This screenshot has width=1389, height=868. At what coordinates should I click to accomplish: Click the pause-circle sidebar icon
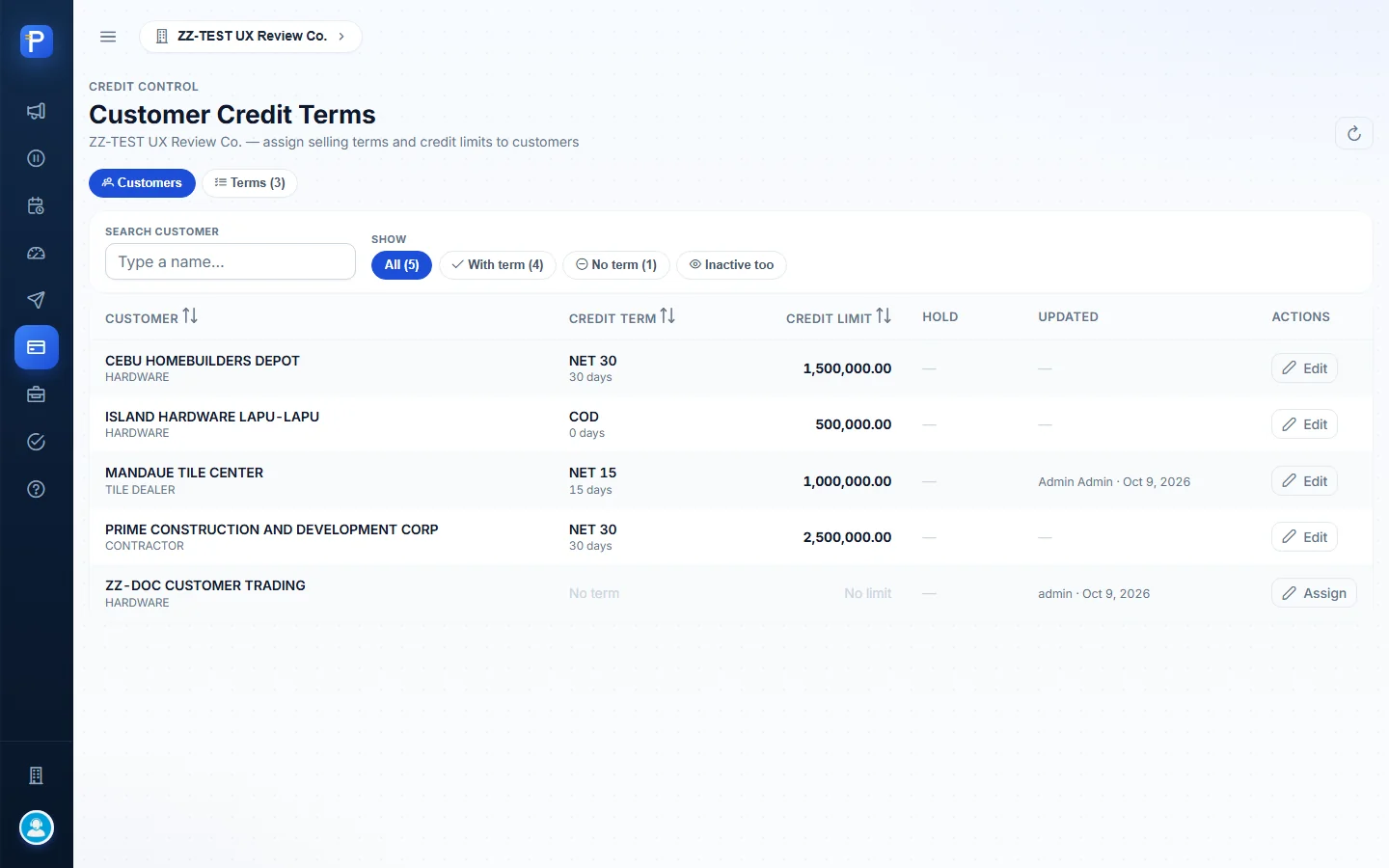point(36,158)
